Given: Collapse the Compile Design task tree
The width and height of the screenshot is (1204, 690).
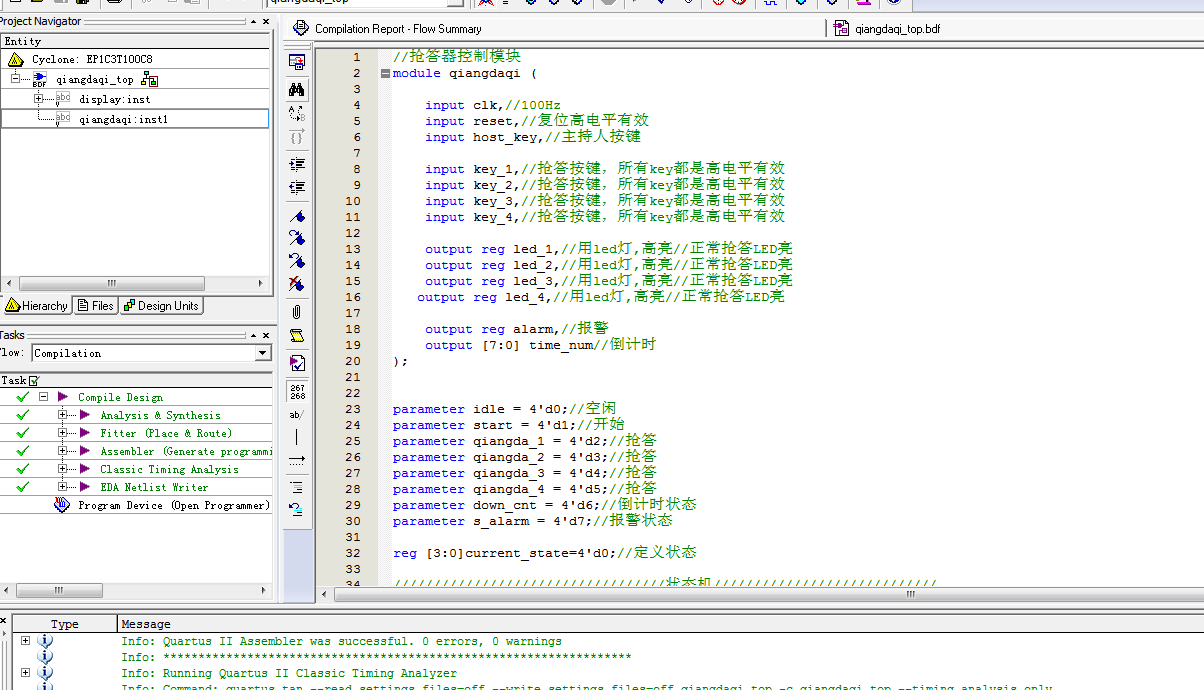Looking at the screenshot, I should coord(43,397).
